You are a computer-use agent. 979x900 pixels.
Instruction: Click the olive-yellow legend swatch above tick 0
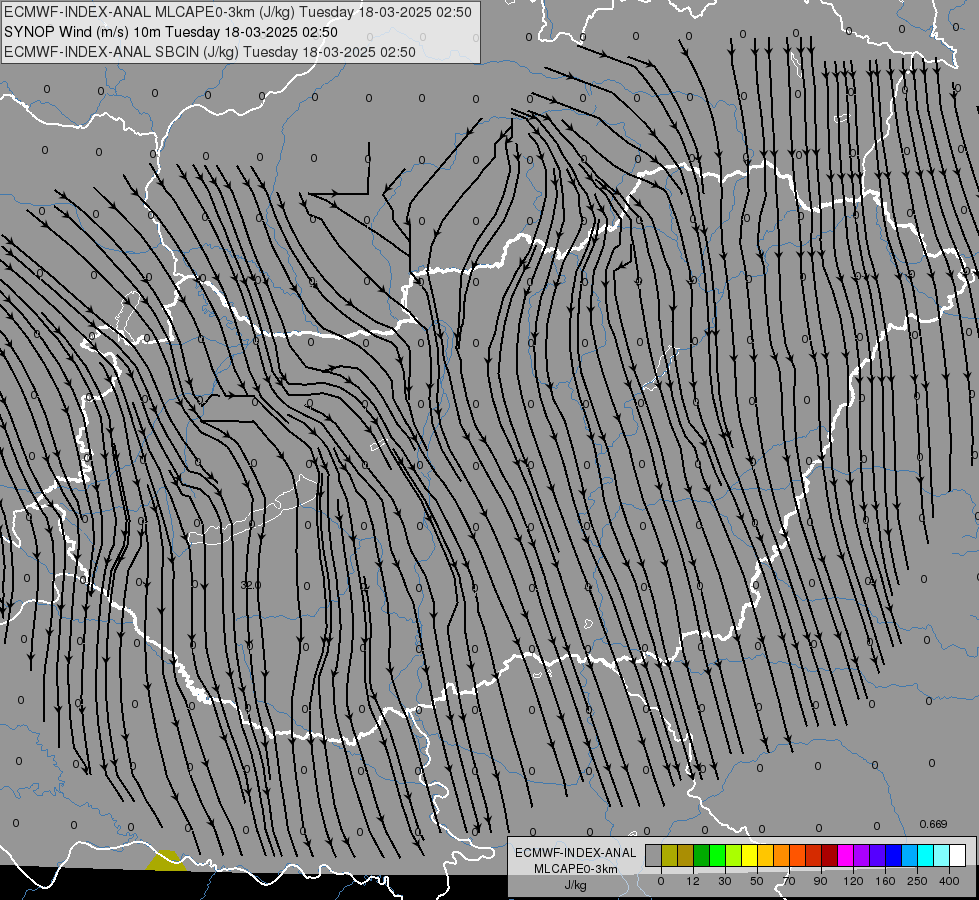click(669, 855)
